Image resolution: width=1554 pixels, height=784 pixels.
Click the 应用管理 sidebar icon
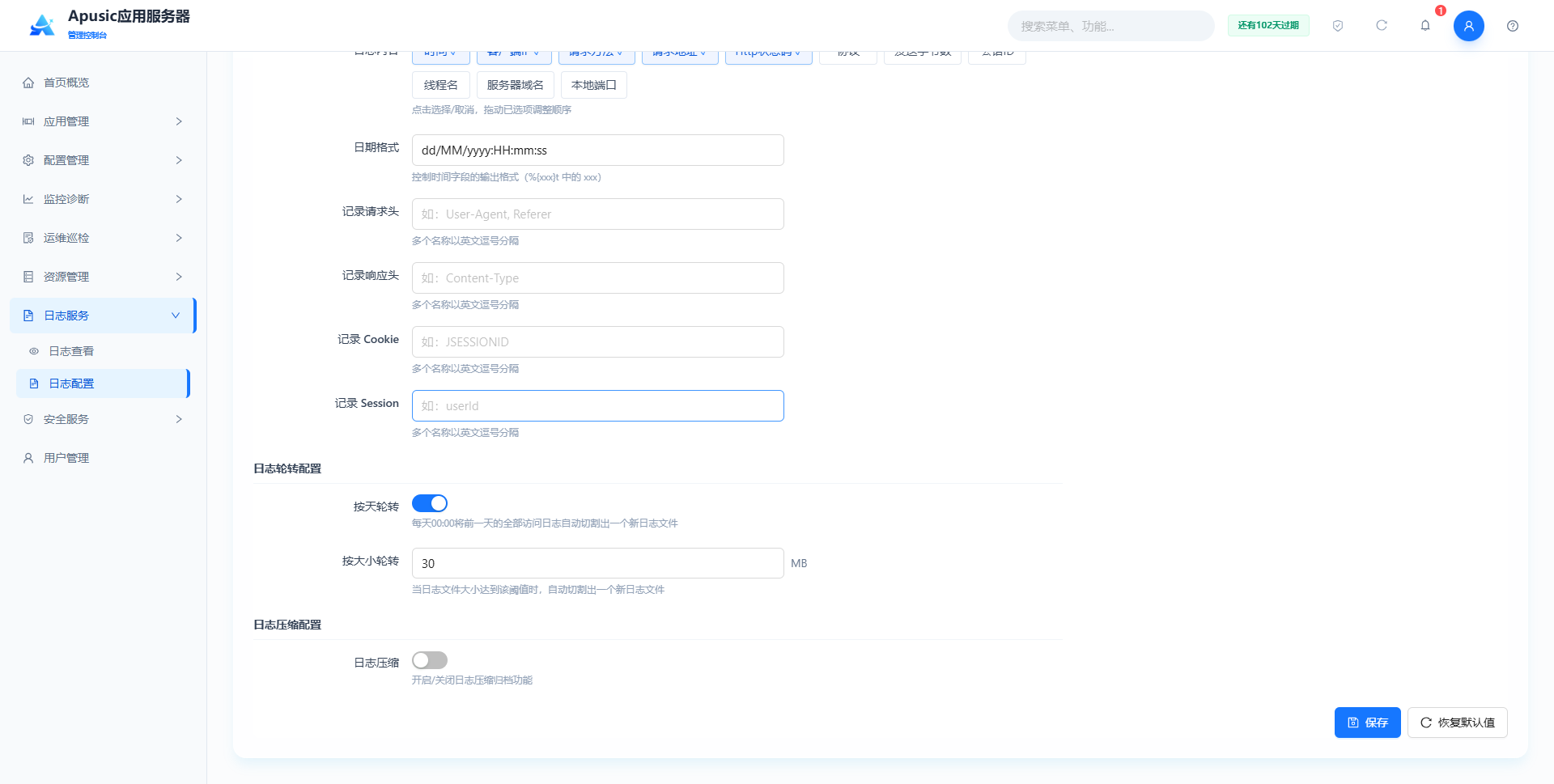tap(28, 121)
